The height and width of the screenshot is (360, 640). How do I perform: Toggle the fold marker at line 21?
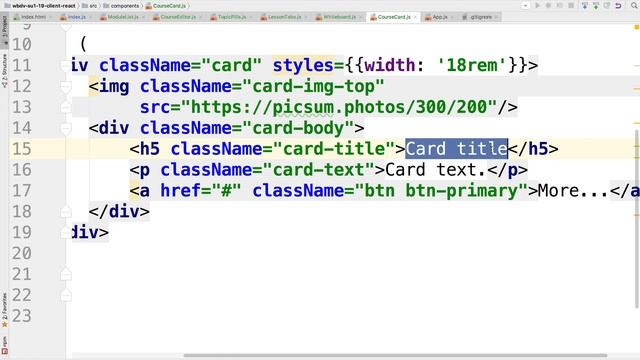(x=65, y=274)
